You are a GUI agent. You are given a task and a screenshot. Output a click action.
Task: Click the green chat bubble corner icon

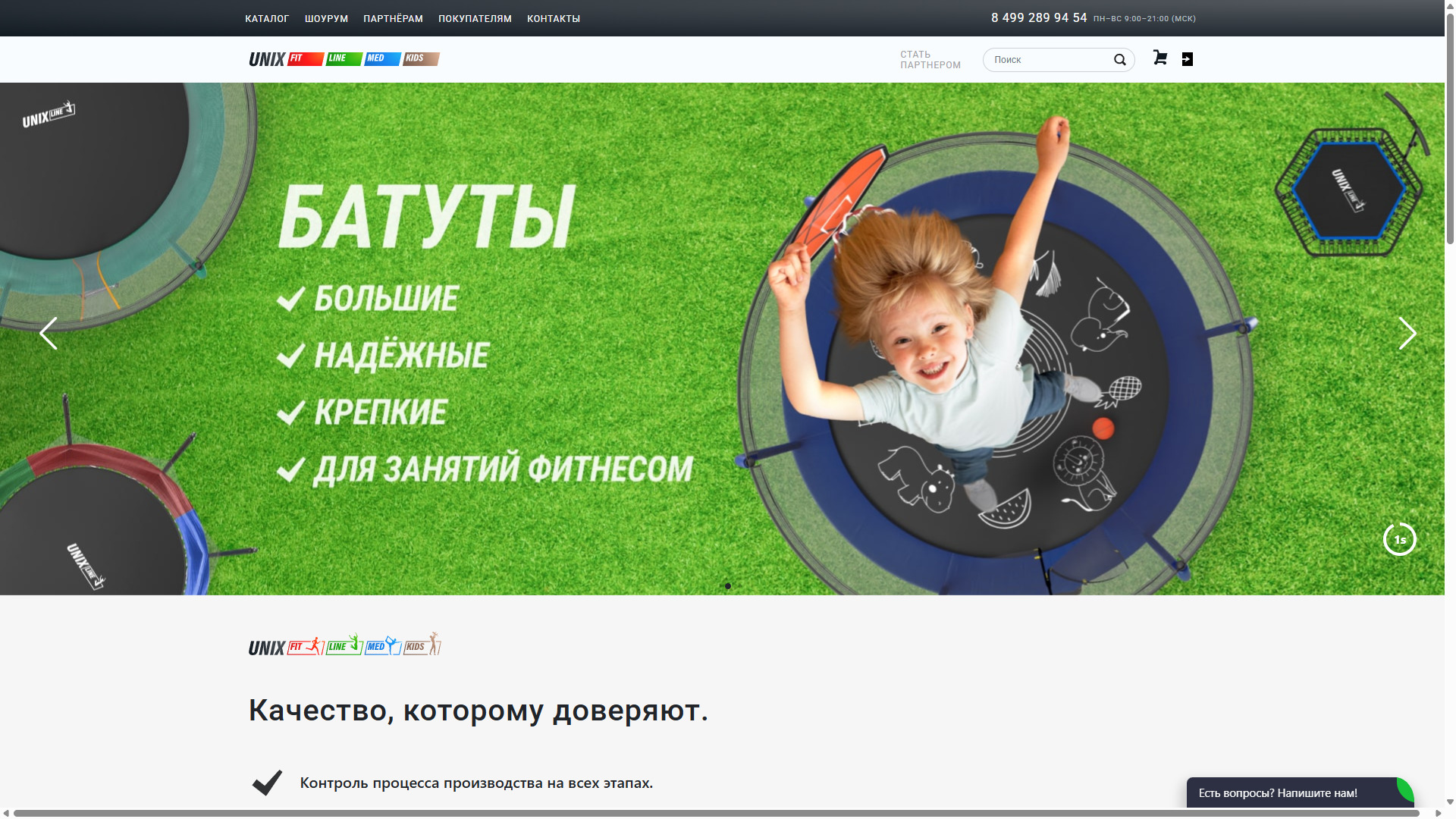(1406, 790)
